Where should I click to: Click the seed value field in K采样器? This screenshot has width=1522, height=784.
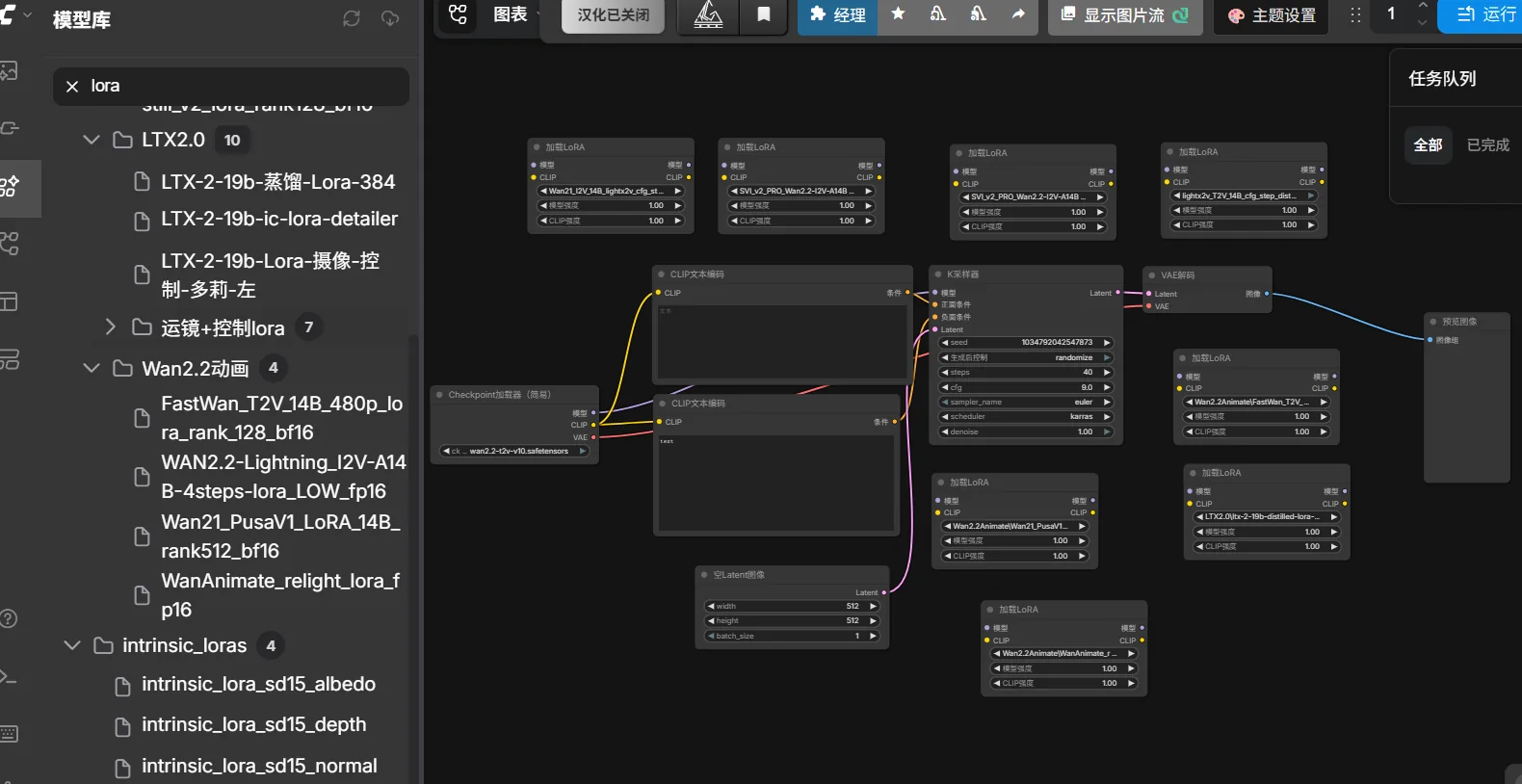[1026, 343]
